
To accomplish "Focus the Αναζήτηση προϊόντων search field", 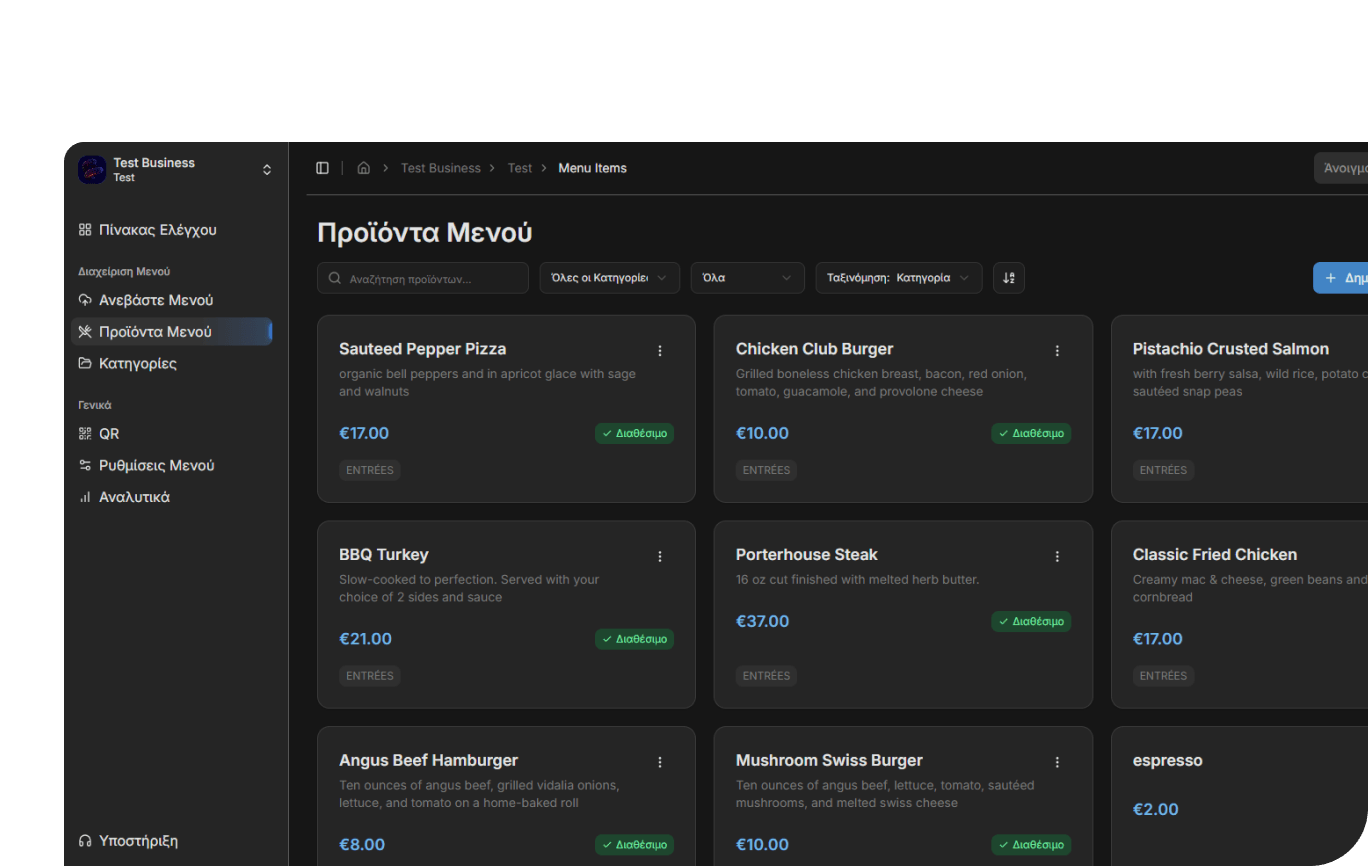I will (x=423, y=278).
